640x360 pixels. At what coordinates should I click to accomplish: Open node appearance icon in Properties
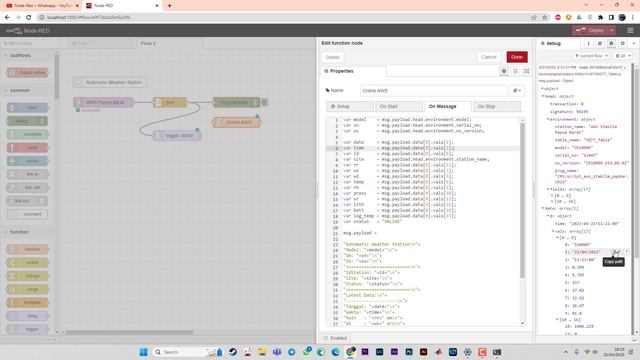click(527, 71)
